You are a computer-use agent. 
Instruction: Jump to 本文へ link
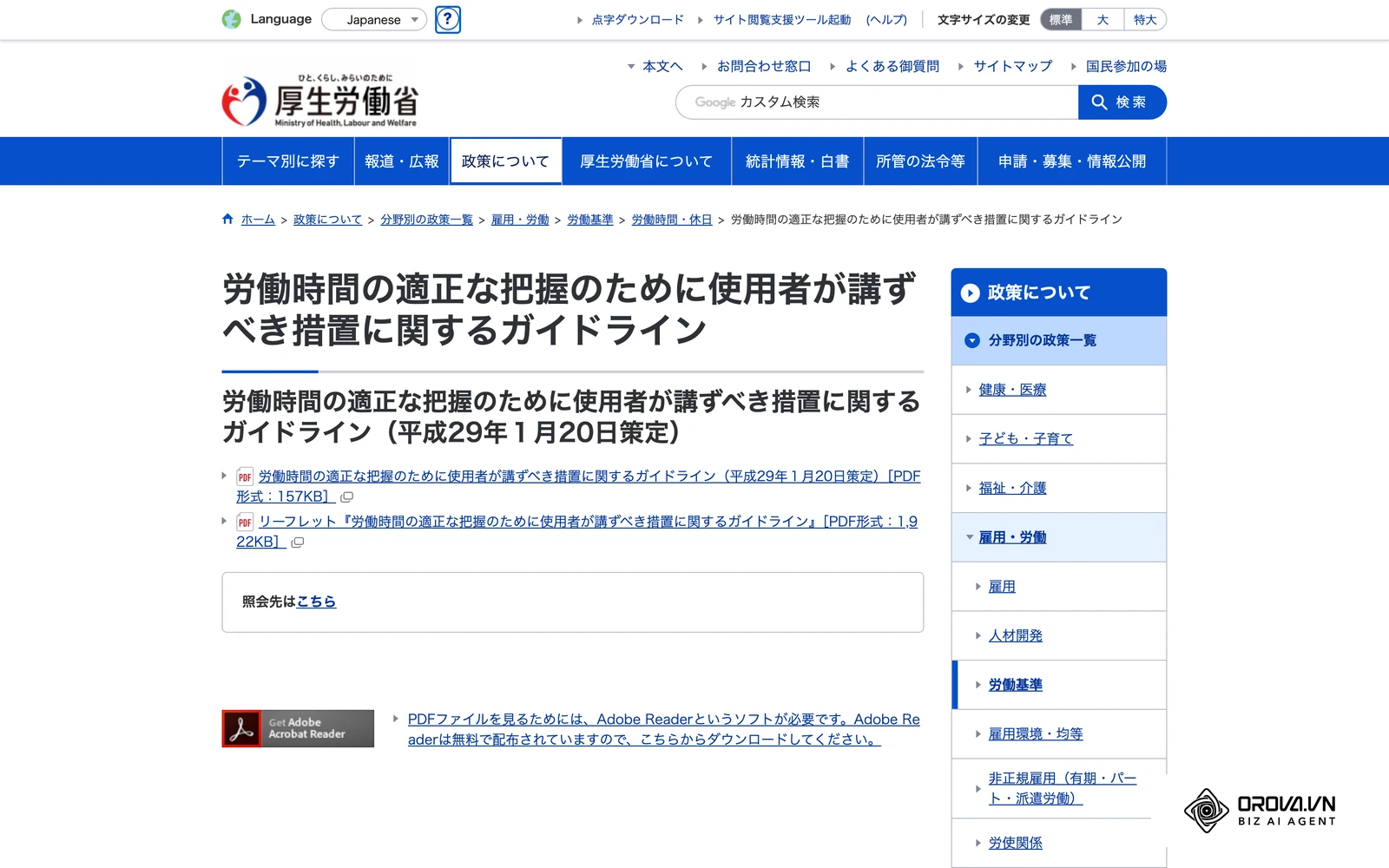[x=662, y=66]
